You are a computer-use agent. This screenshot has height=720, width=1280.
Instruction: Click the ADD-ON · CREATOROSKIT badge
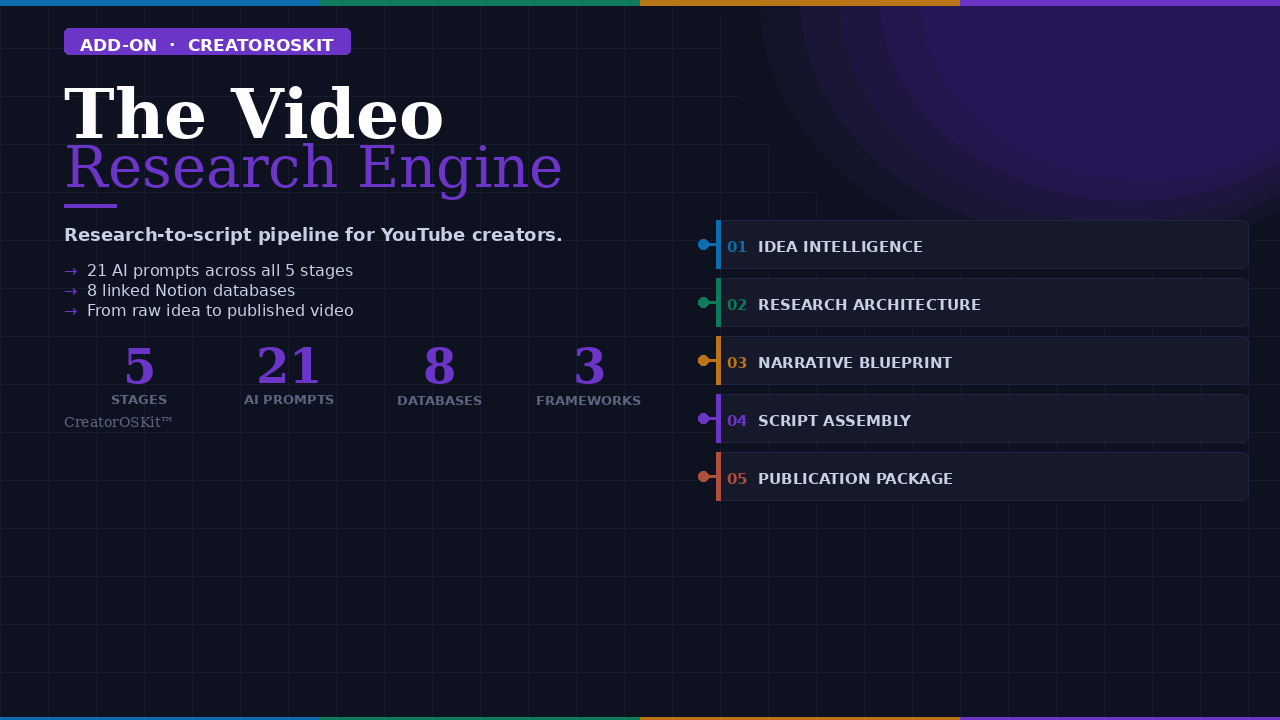[207, 42]
